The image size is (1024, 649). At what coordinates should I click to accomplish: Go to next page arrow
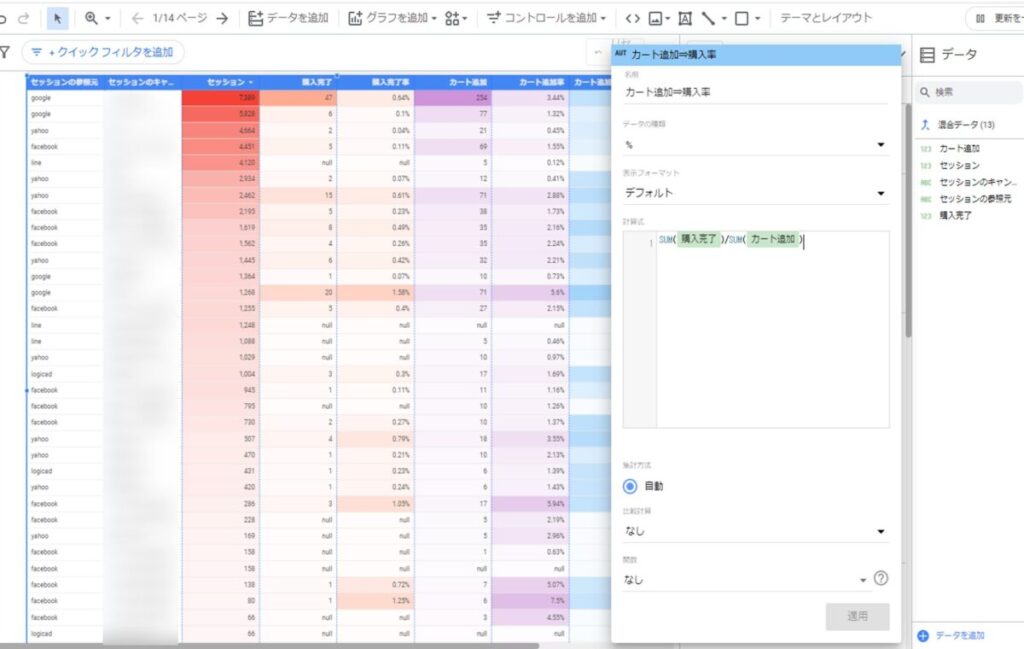pyautogui.click(x=222, y=18)
